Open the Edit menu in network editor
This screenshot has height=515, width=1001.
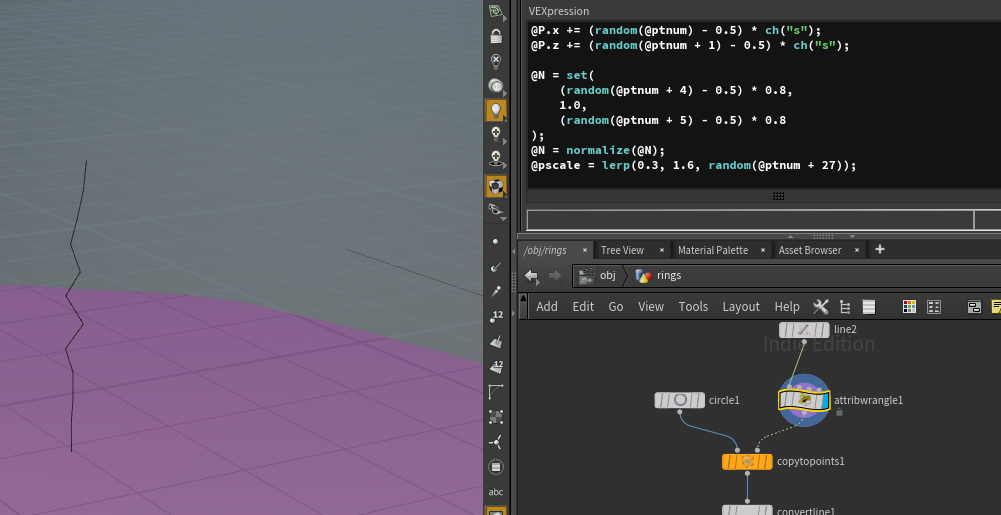pos(583,307)
